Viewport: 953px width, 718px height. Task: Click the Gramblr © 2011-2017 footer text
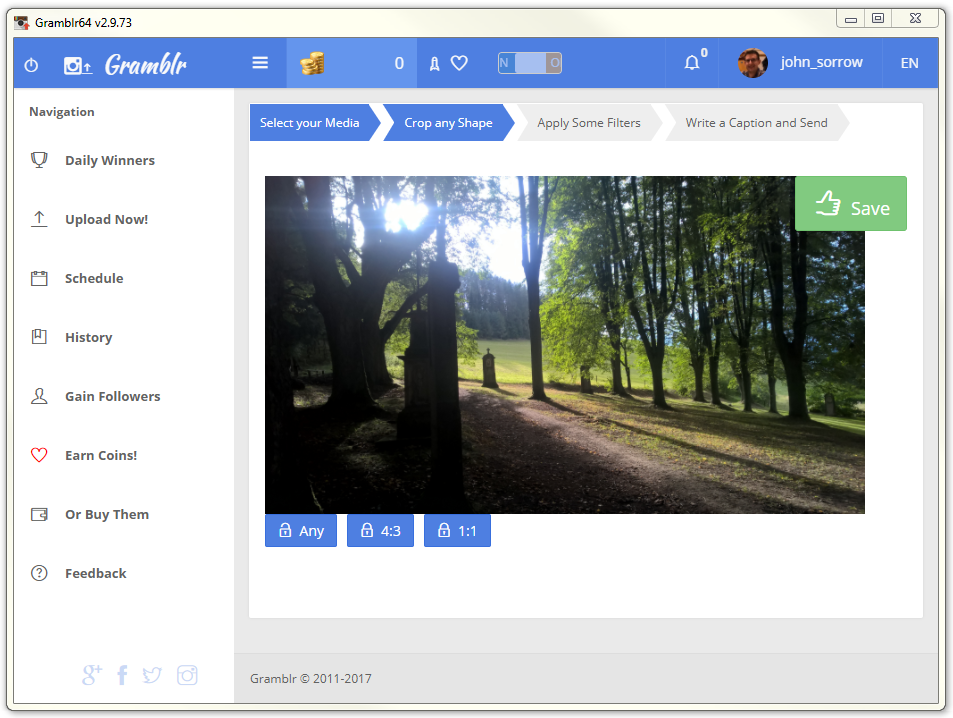click(x=311, y=678)
